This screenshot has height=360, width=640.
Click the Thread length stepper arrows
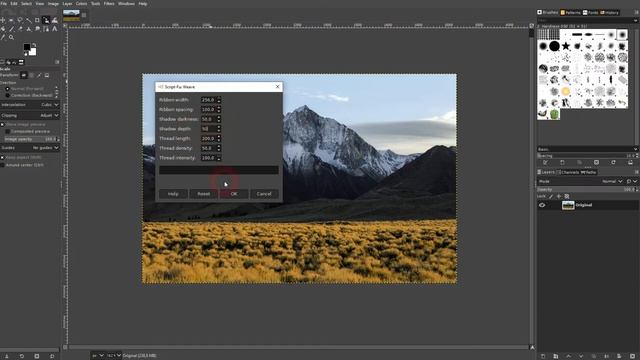tap(219, 138)
